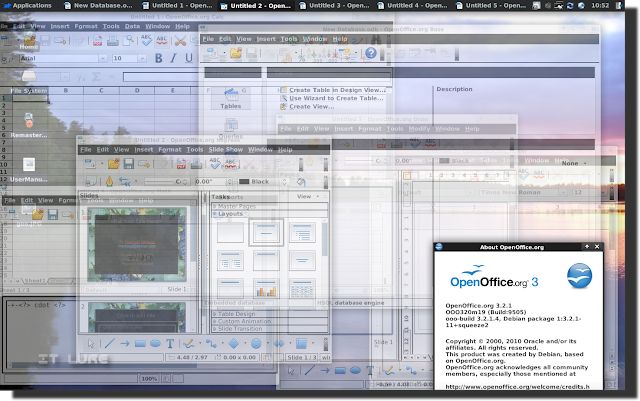Toggle AutoSpellcheck in Calc toolbar
Viewport: 640px width, 401px height.
coord(162,40)
